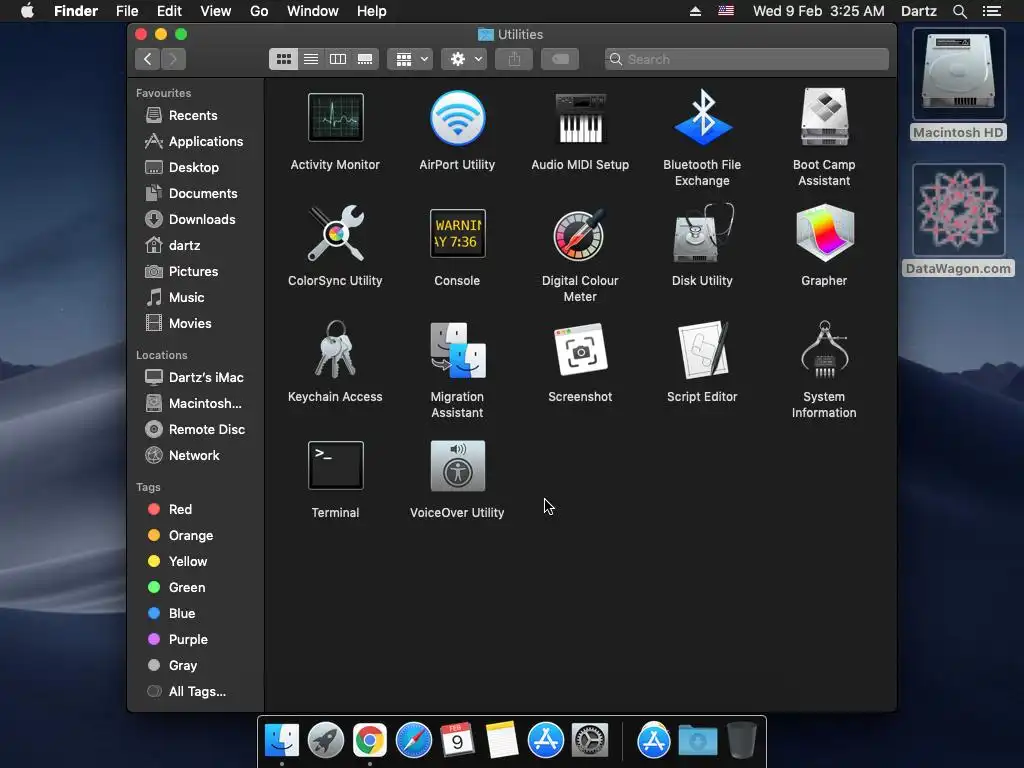Viewport: 1024px width, 768px height.
Task: Open the Screenshot utility icon
Action: click(580, 351)
